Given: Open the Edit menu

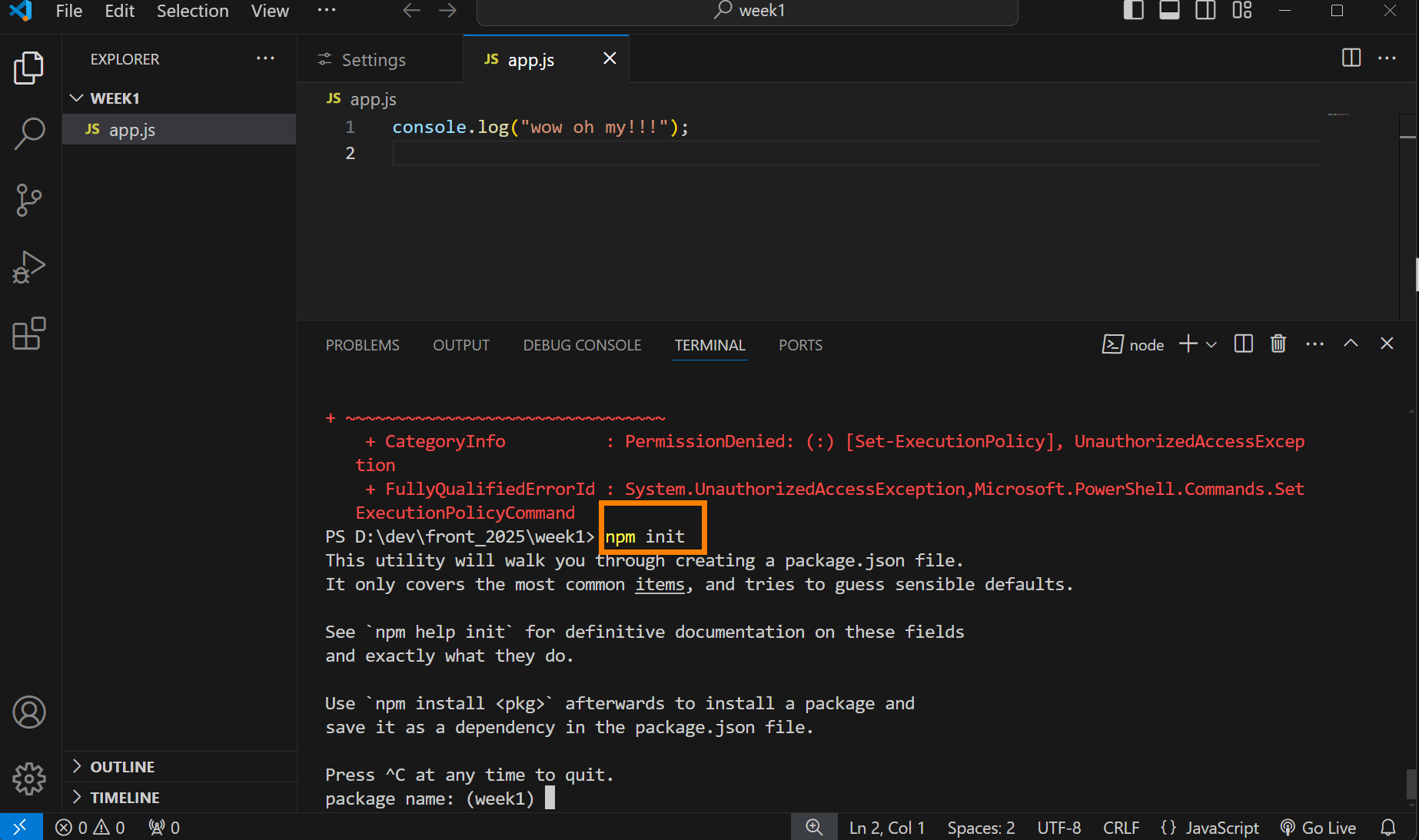Looking at the screenshot, I should pyautogui.click(x=120, y=11).
